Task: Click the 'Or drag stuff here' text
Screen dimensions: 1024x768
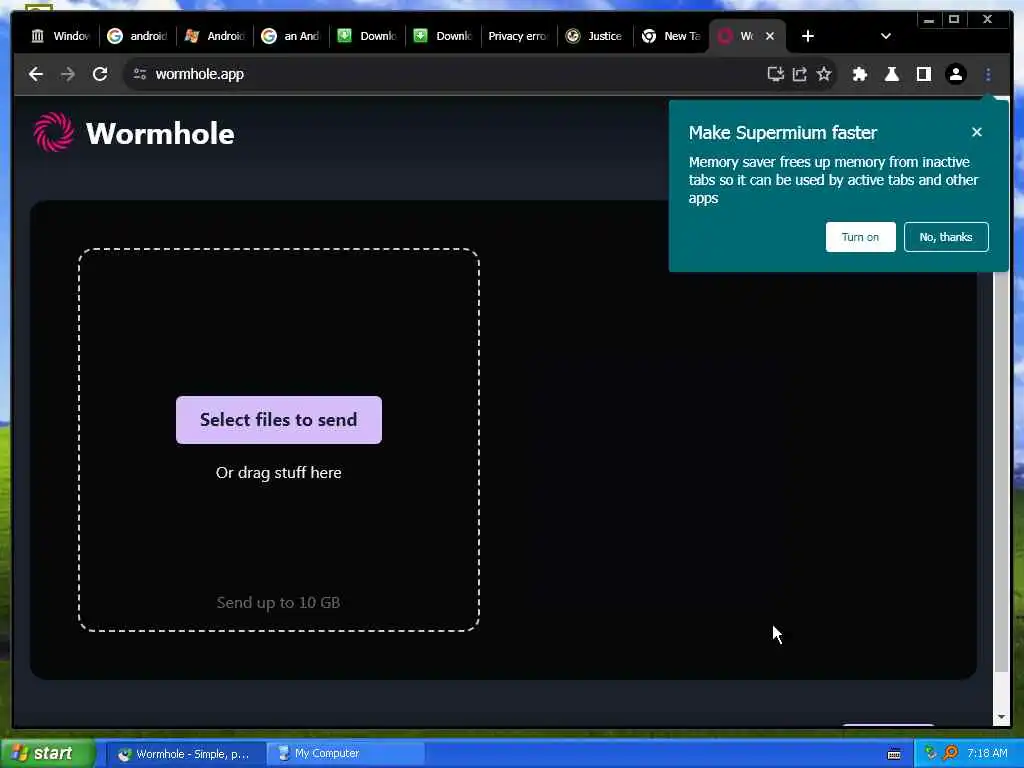Action: tap(279, 473)
